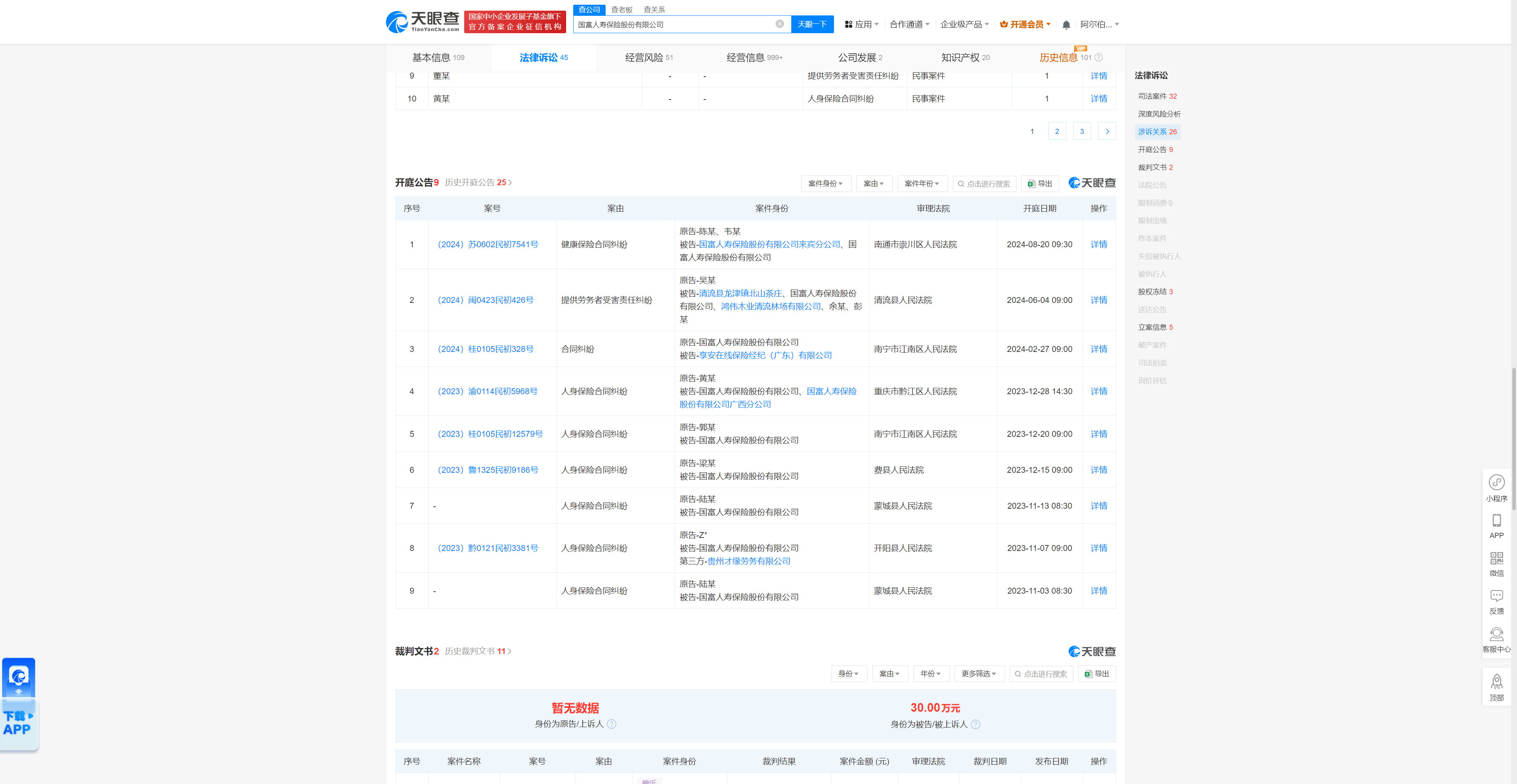Viewport: 1517px width, 784px height.
Task: Expand the 合作通道 menu
Action: coord(909,24)
